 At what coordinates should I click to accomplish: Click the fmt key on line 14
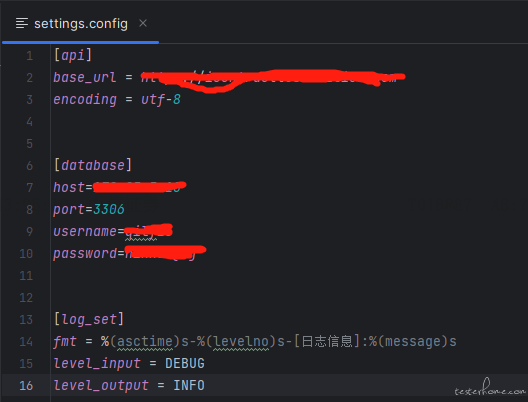[x=65, y=341]
